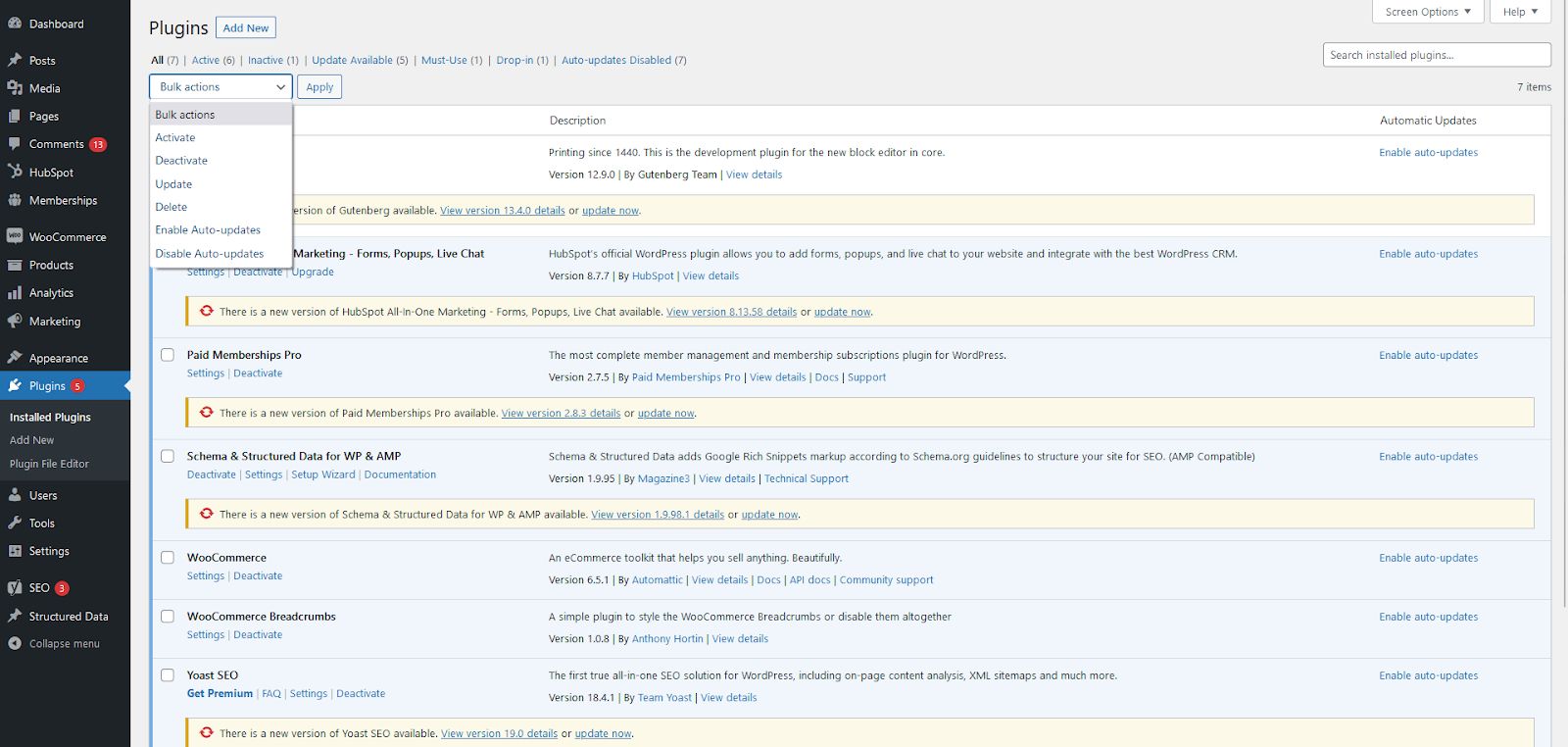Click update now for Gutenberg
Screen dimensions: 1568x747
tap(610, 210)
